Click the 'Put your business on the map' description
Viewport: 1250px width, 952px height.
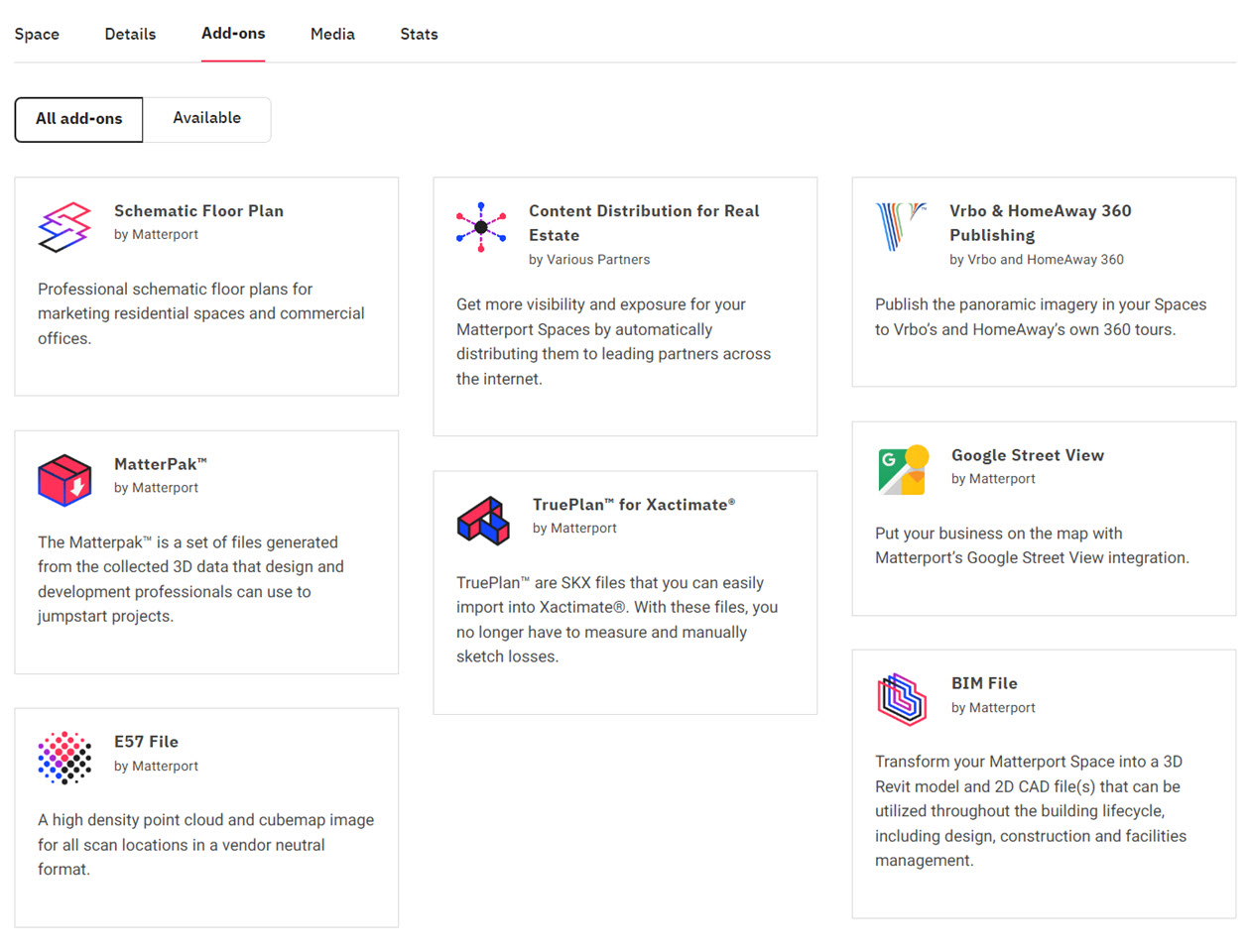(x=1032, y=545)
